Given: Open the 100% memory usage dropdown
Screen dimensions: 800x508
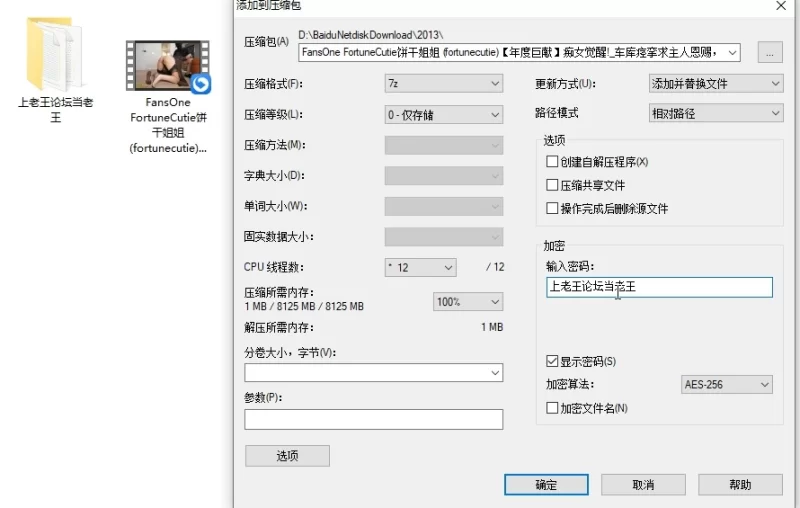Looking at the screenshot, I should [468, 302].
